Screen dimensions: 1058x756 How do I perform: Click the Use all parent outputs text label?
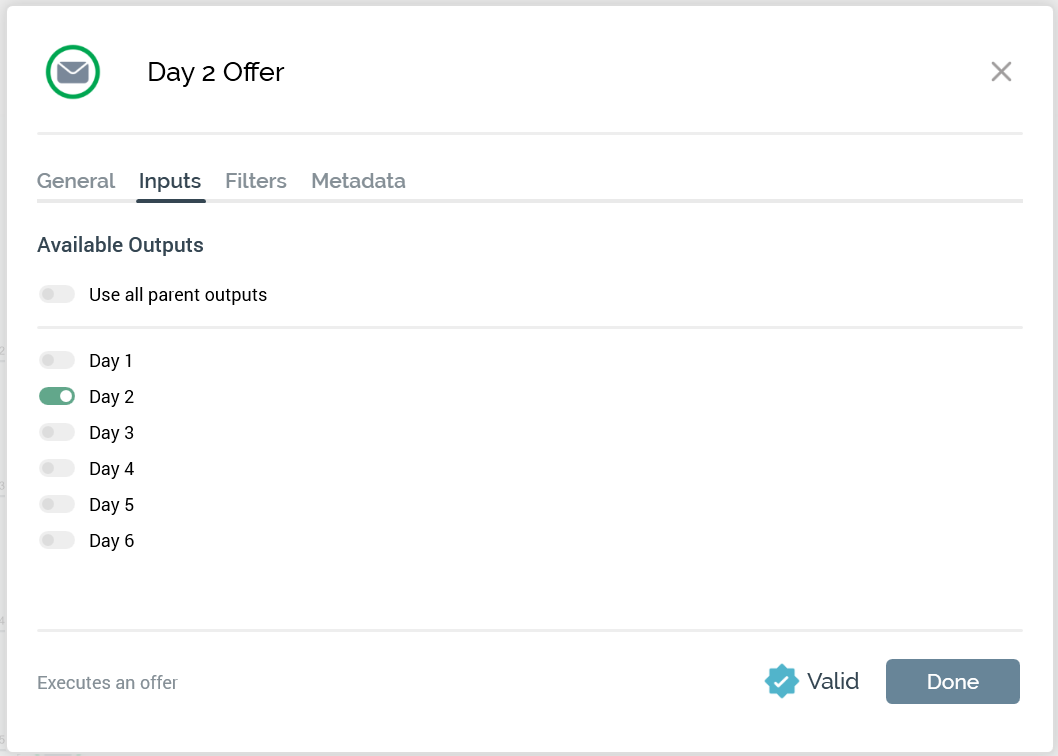pyautogui.click(x=178, y=295)
